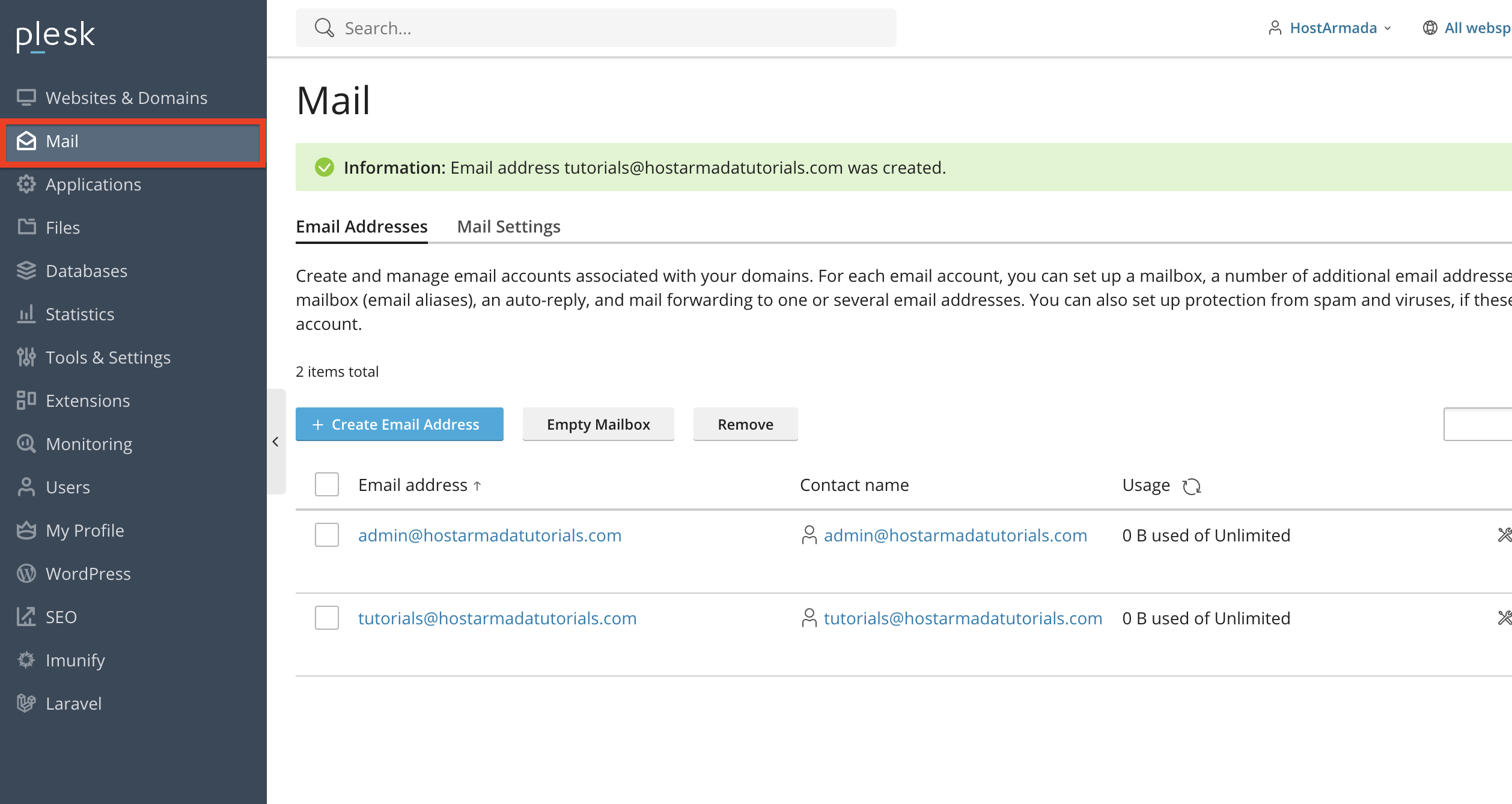Click the Remove button
The width and height of the screenshot is (1512, 804).
[x=746, y=424]
